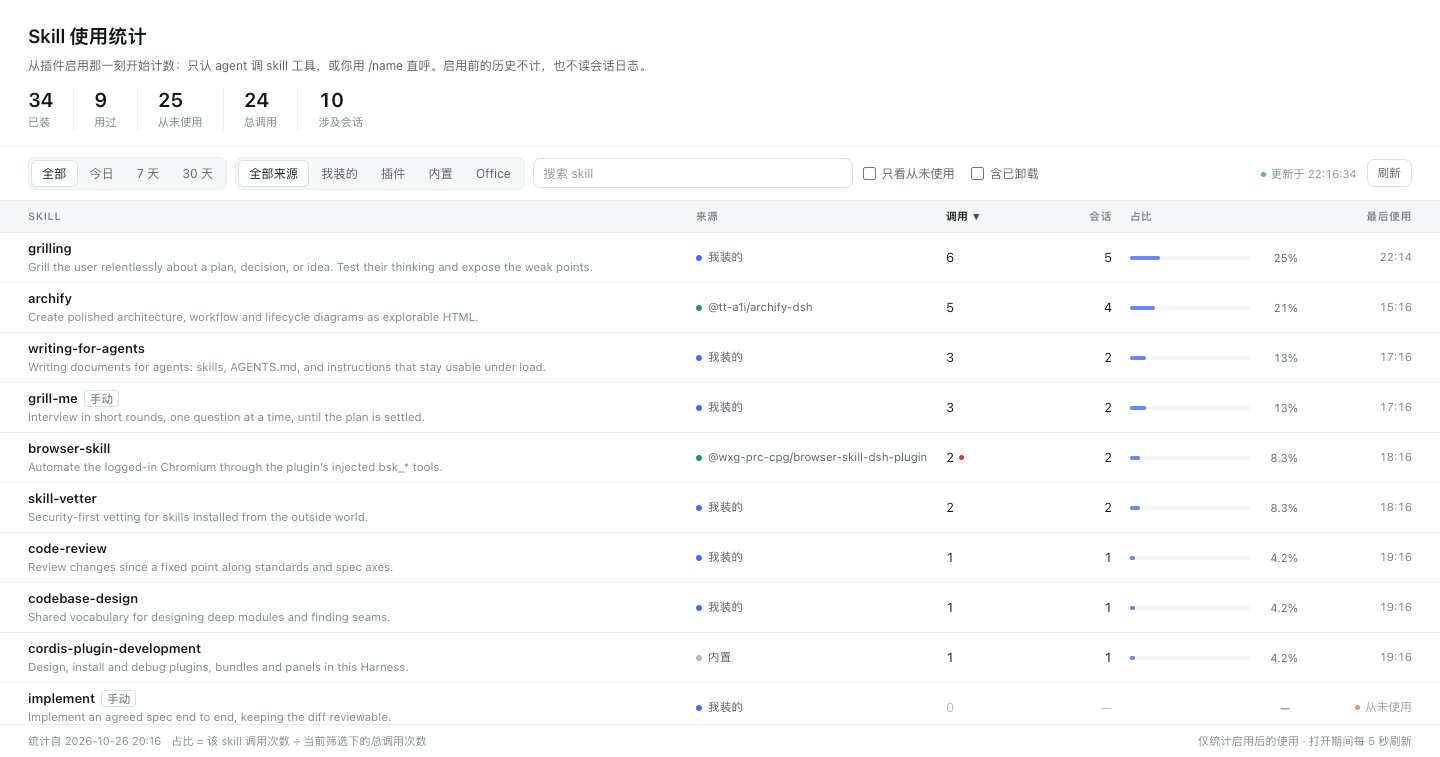Click the 更新于 22:16:34 status text
Screen dimensions: 1440x757
coord(1313,174)
